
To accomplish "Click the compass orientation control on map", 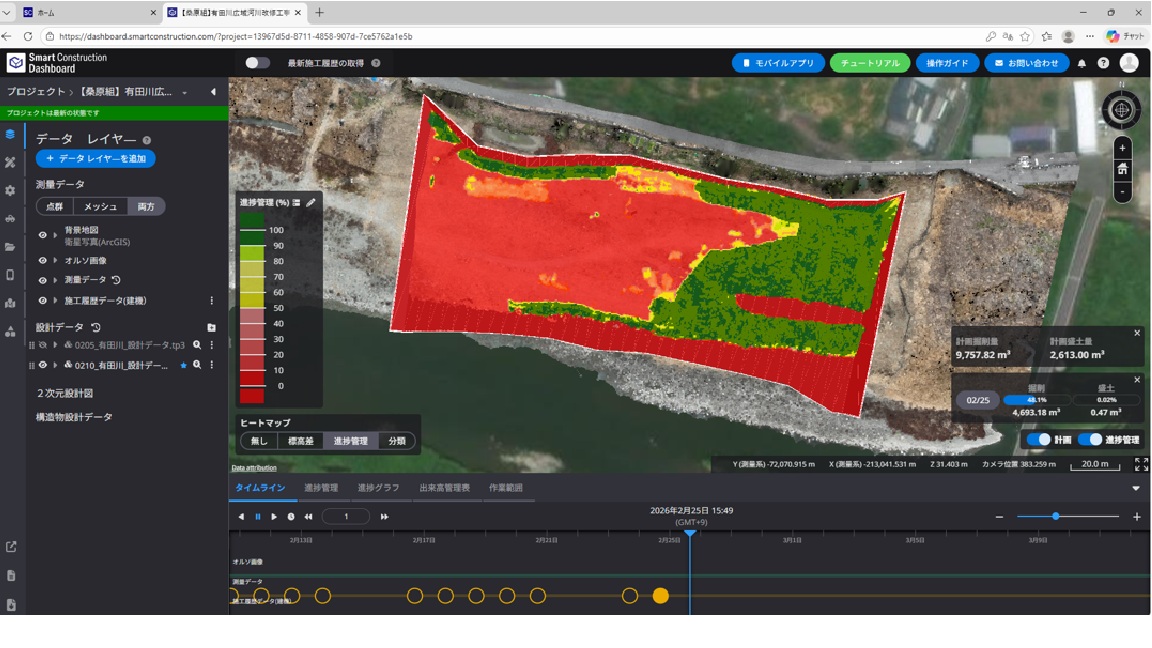I will 1121,110.
